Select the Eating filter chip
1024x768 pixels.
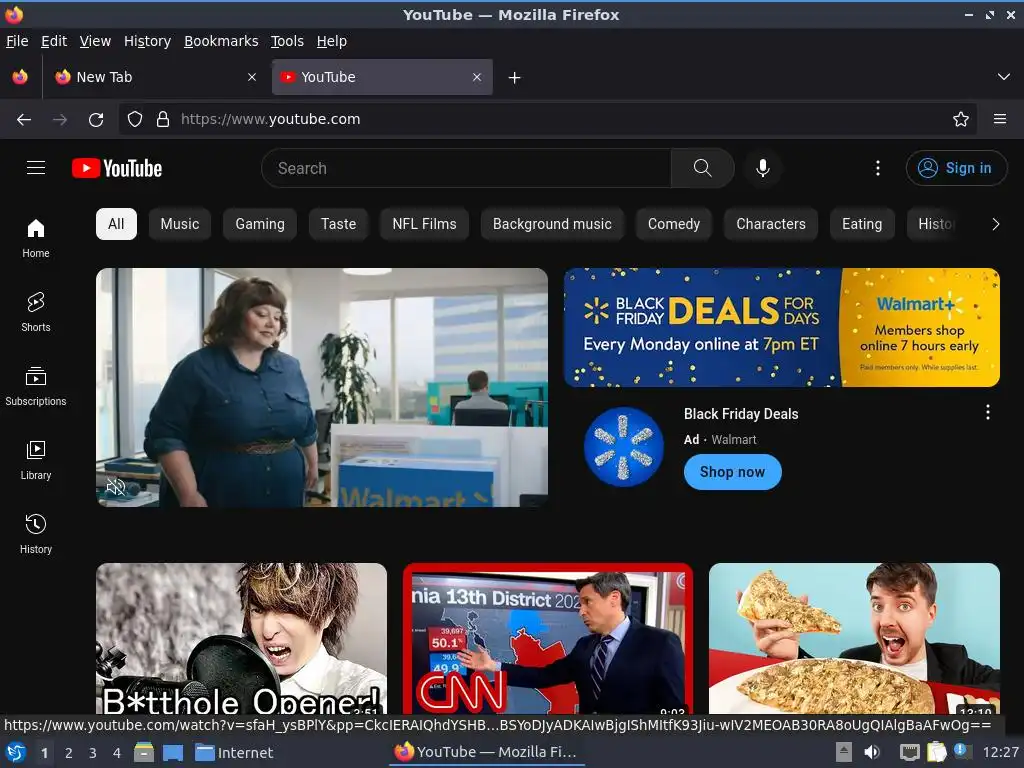coord(862,224)
